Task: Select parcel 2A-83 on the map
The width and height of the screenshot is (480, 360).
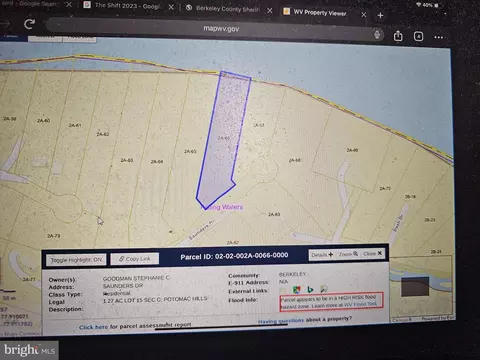Action: click(274, 214)
